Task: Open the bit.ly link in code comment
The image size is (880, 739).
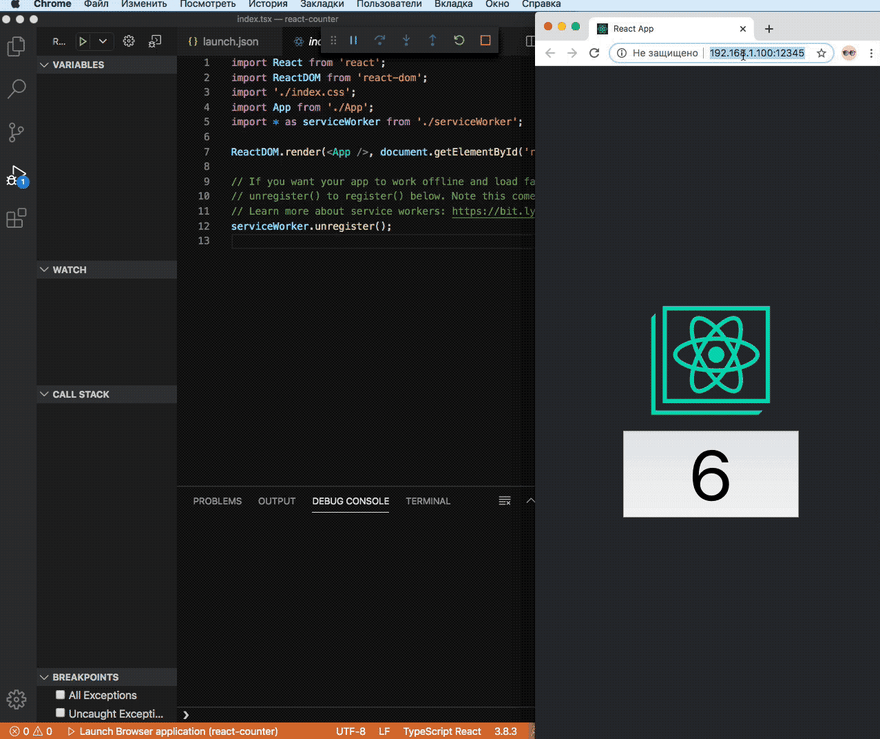Action: coord(493,211)
